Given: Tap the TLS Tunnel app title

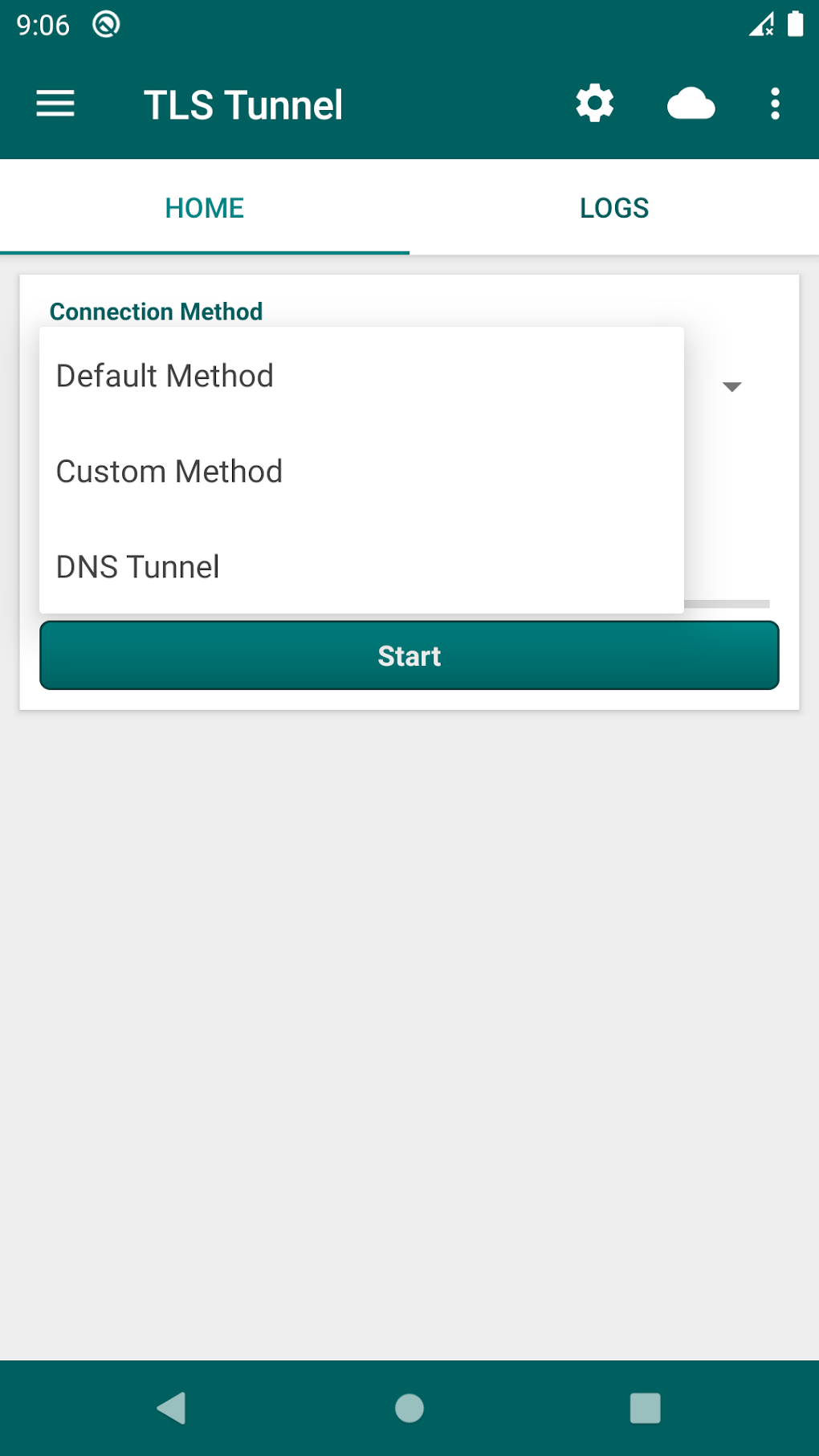Looking at the screenshot, I should 243,105.
